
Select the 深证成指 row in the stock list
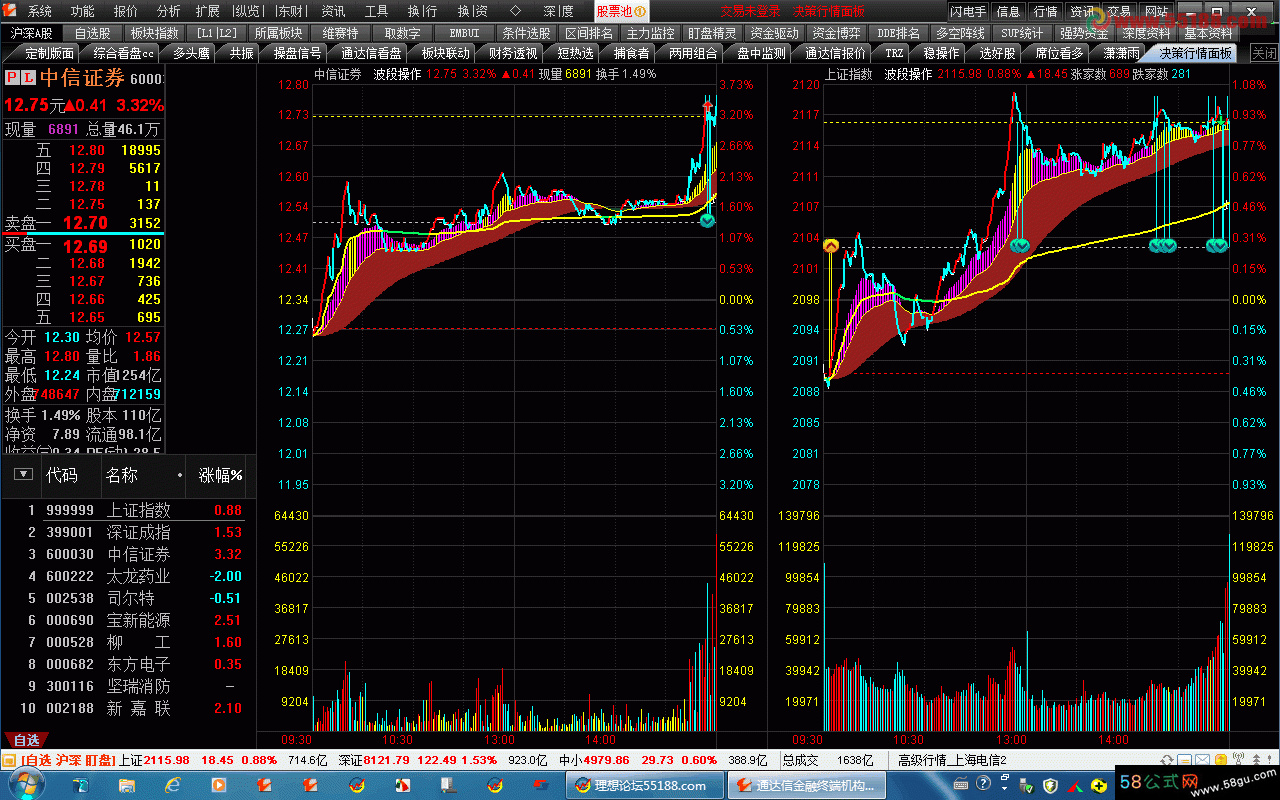[x=128, y=532]
